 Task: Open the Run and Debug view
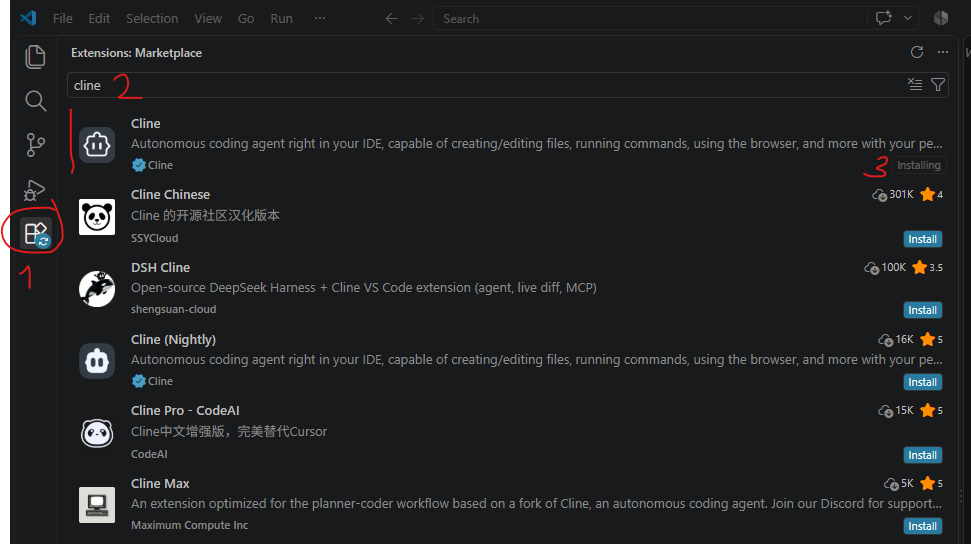click(35, 190)
